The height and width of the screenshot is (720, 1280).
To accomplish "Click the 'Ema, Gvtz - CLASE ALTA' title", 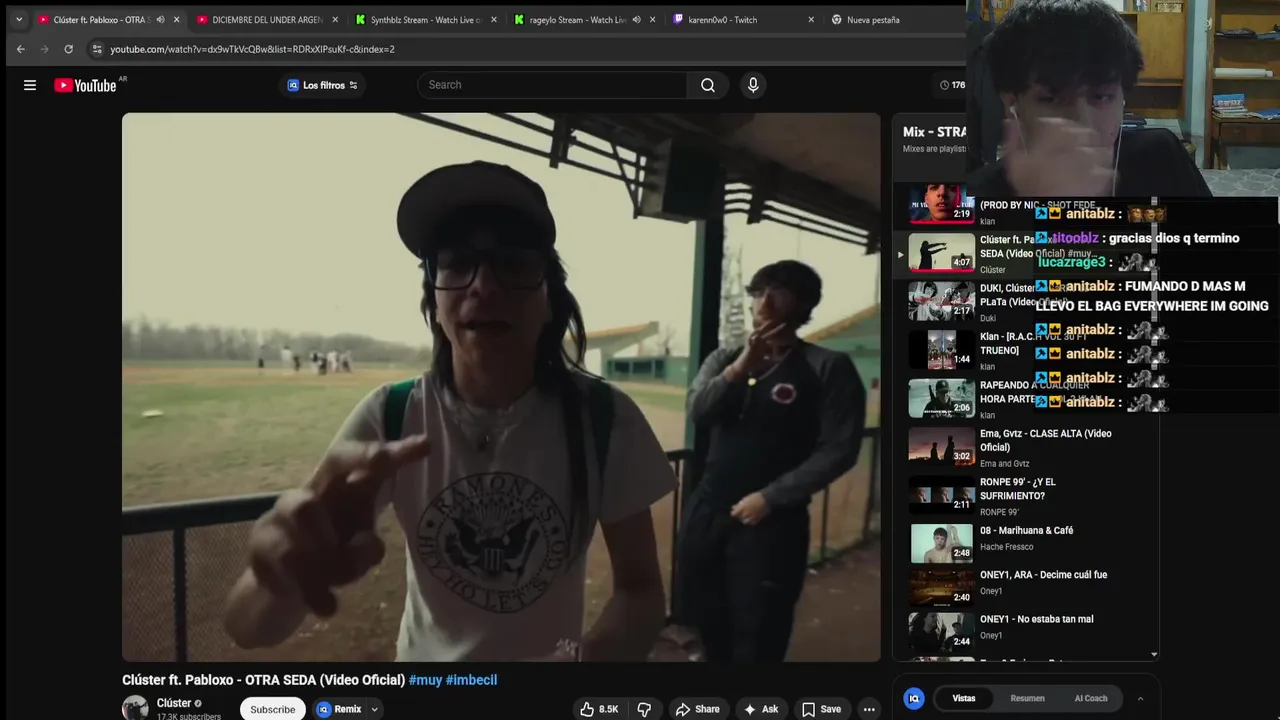I will [x=1045, y=440].
